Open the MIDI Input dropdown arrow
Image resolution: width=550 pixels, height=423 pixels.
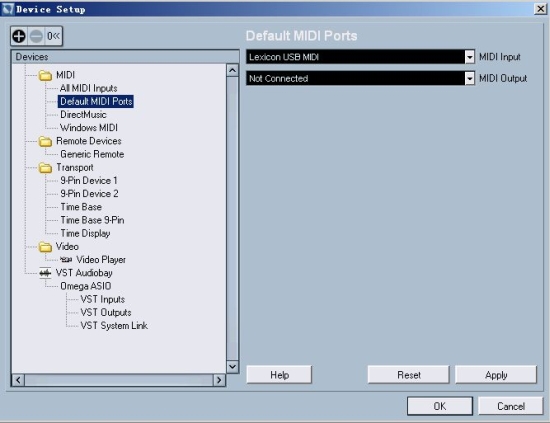(469, 57)
